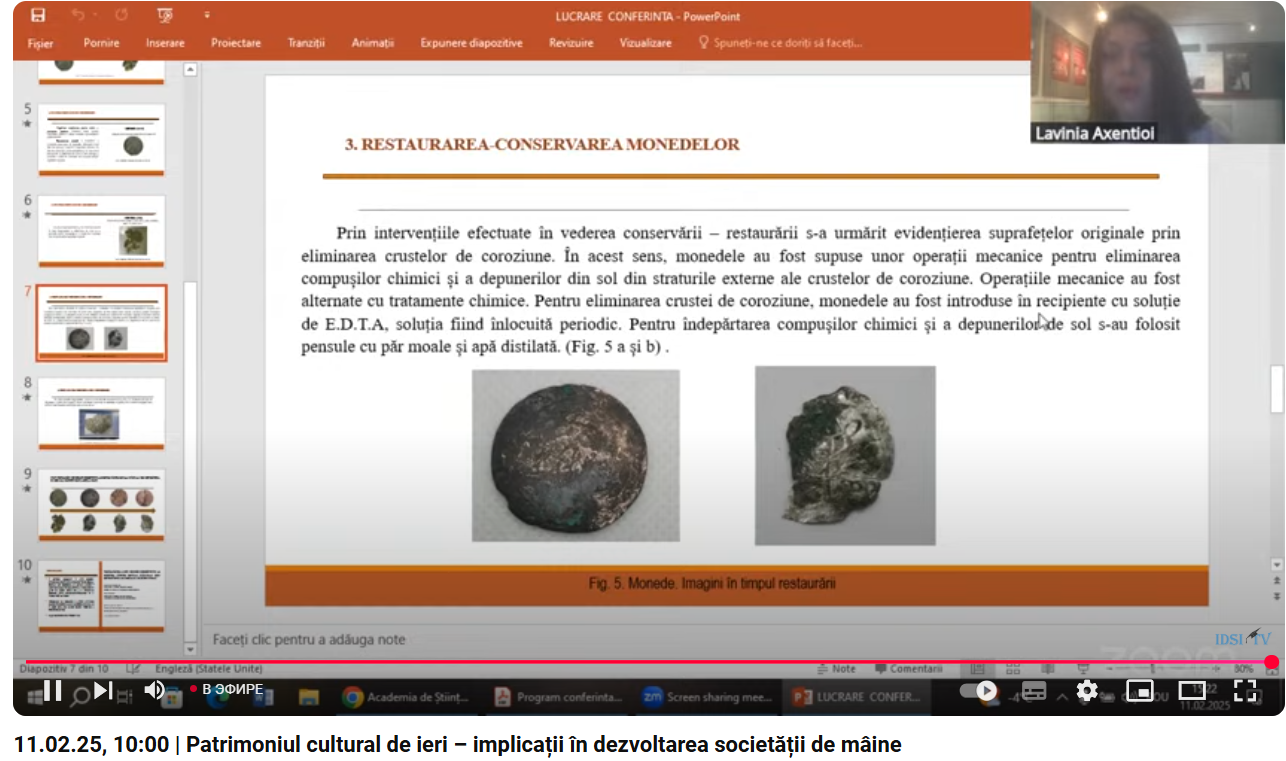1286x761 pixels.
Task: Click the notes area 'Faceți clic pentru a adăuga note'
Action: 309,639
